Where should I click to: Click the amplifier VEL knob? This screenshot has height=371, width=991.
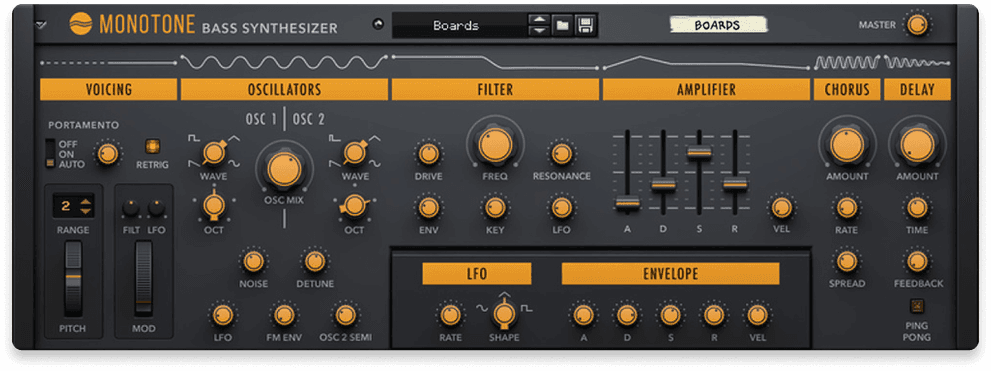point(781,207)
